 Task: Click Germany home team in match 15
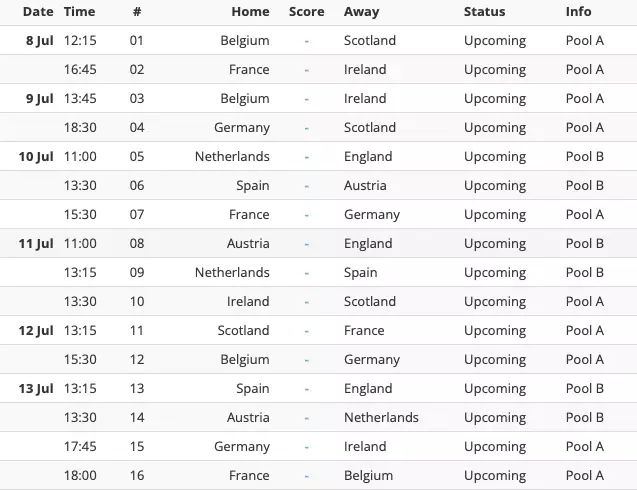(242, 447)
